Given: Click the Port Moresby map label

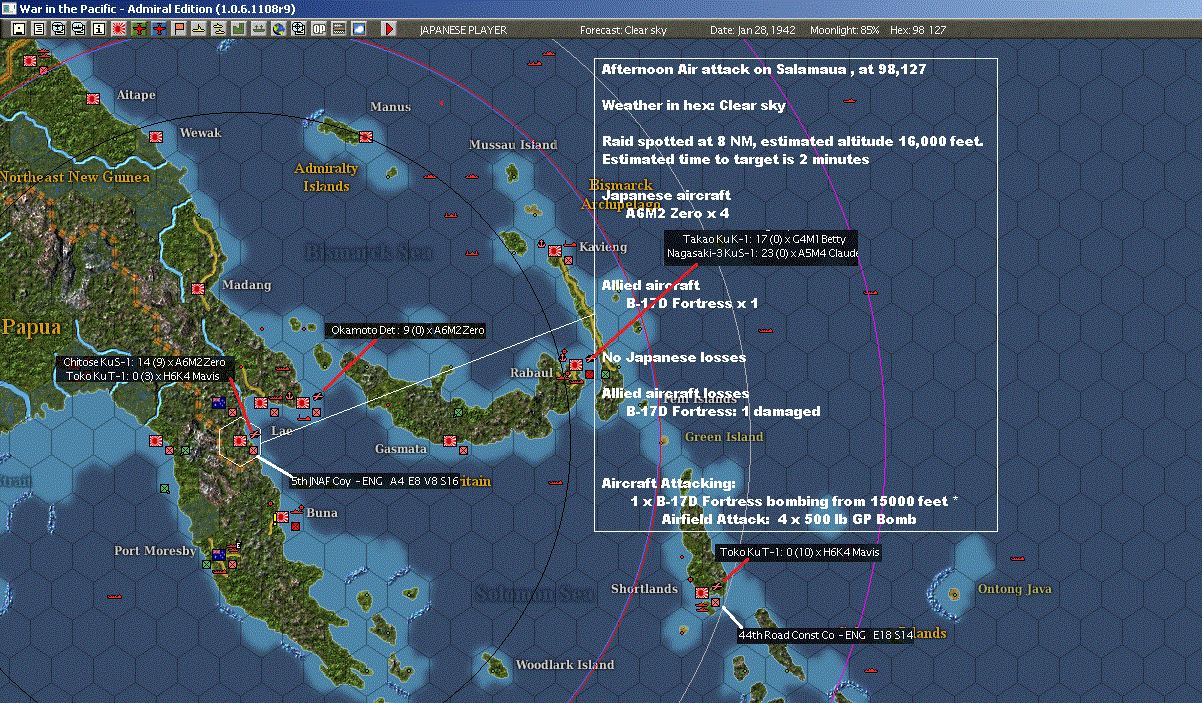Looking at the screenshot, I should 154,551.
